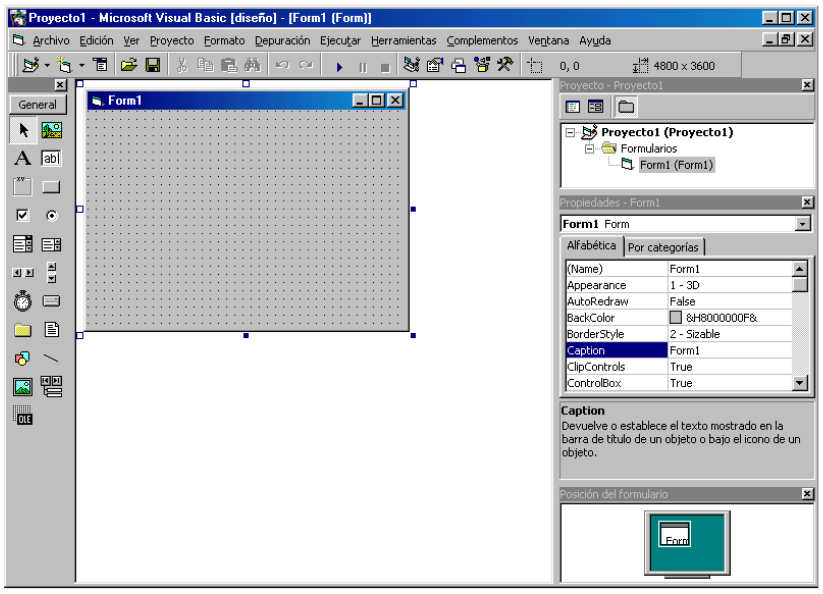Toggle Folders view in Project panel

626,107
